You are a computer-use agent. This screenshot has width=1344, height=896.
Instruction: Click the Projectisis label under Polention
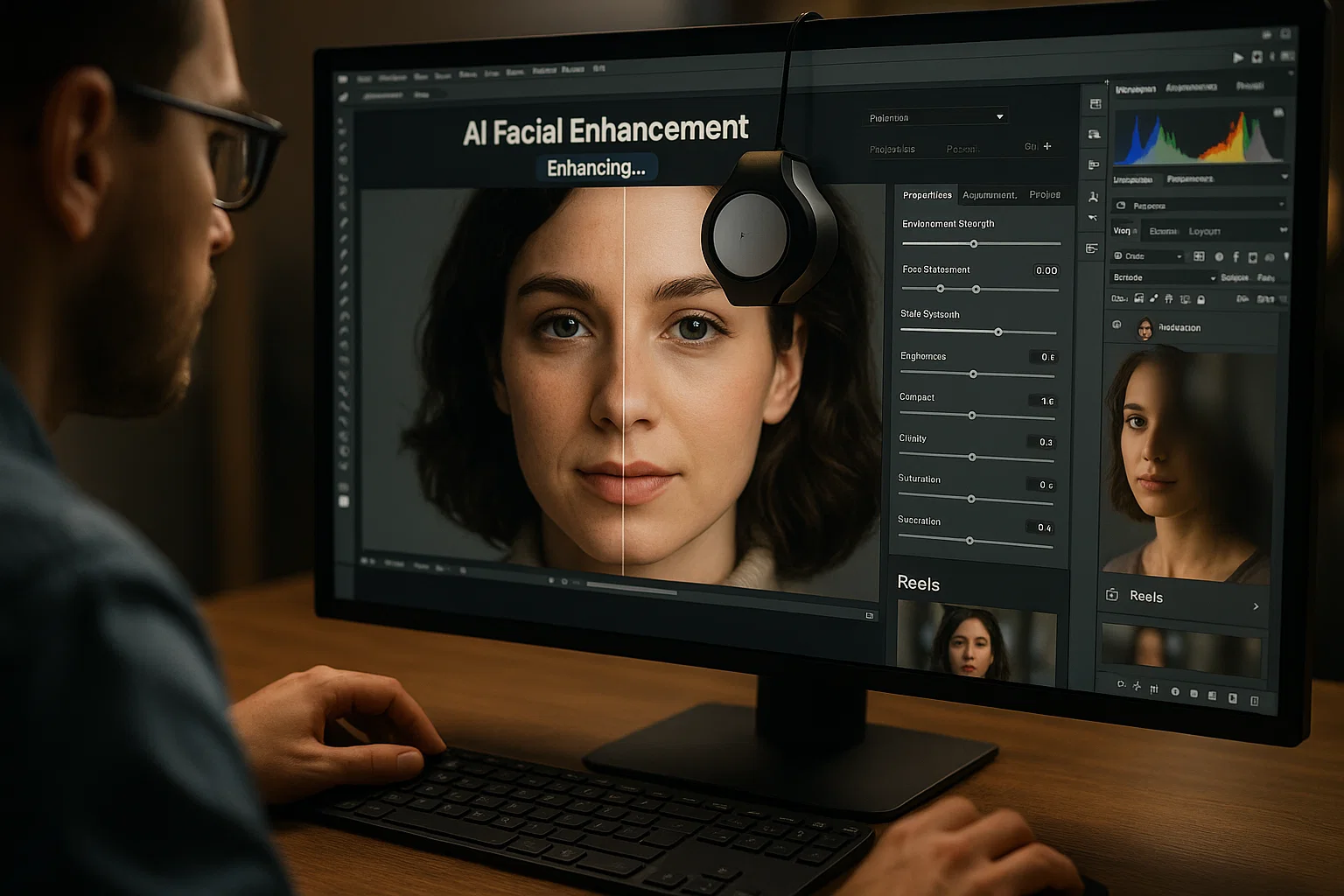pyautogui.click(x=892, y=150)
